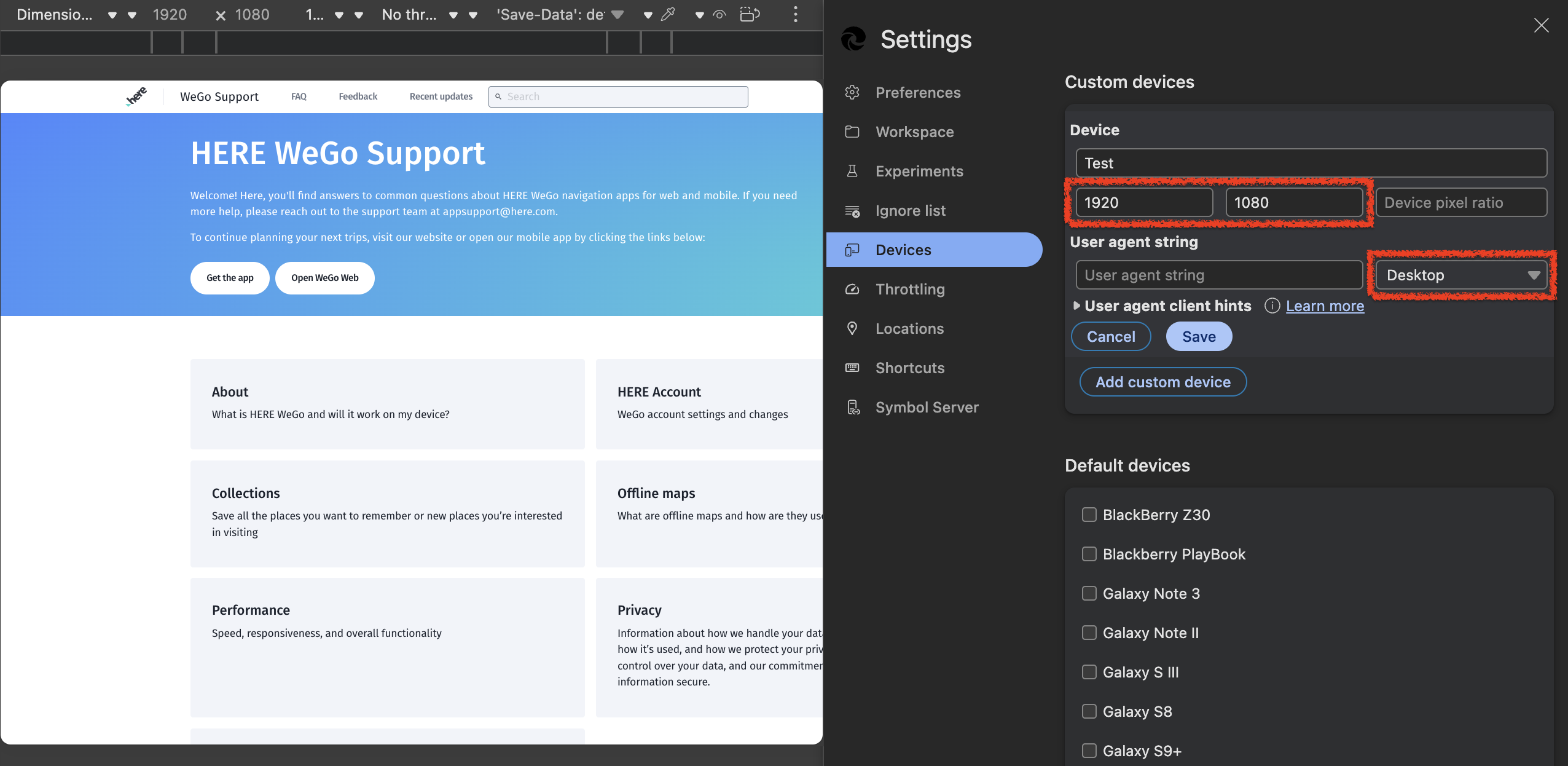
Task: Click the HERE logo on the webpage
Action: pos(136,97)
